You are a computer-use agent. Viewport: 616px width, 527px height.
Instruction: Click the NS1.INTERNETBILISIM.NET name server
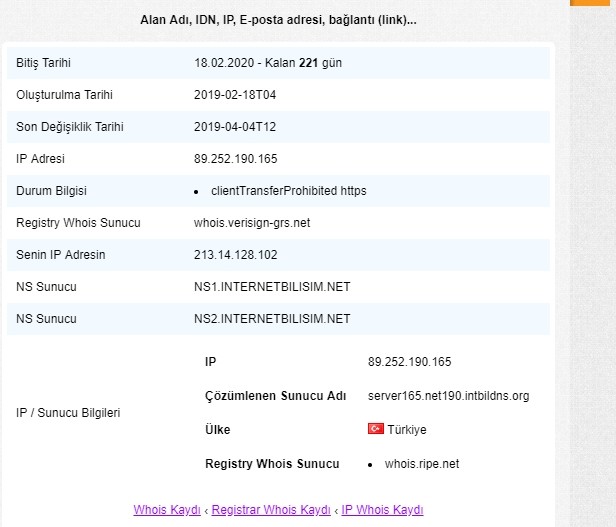[272, 287]
